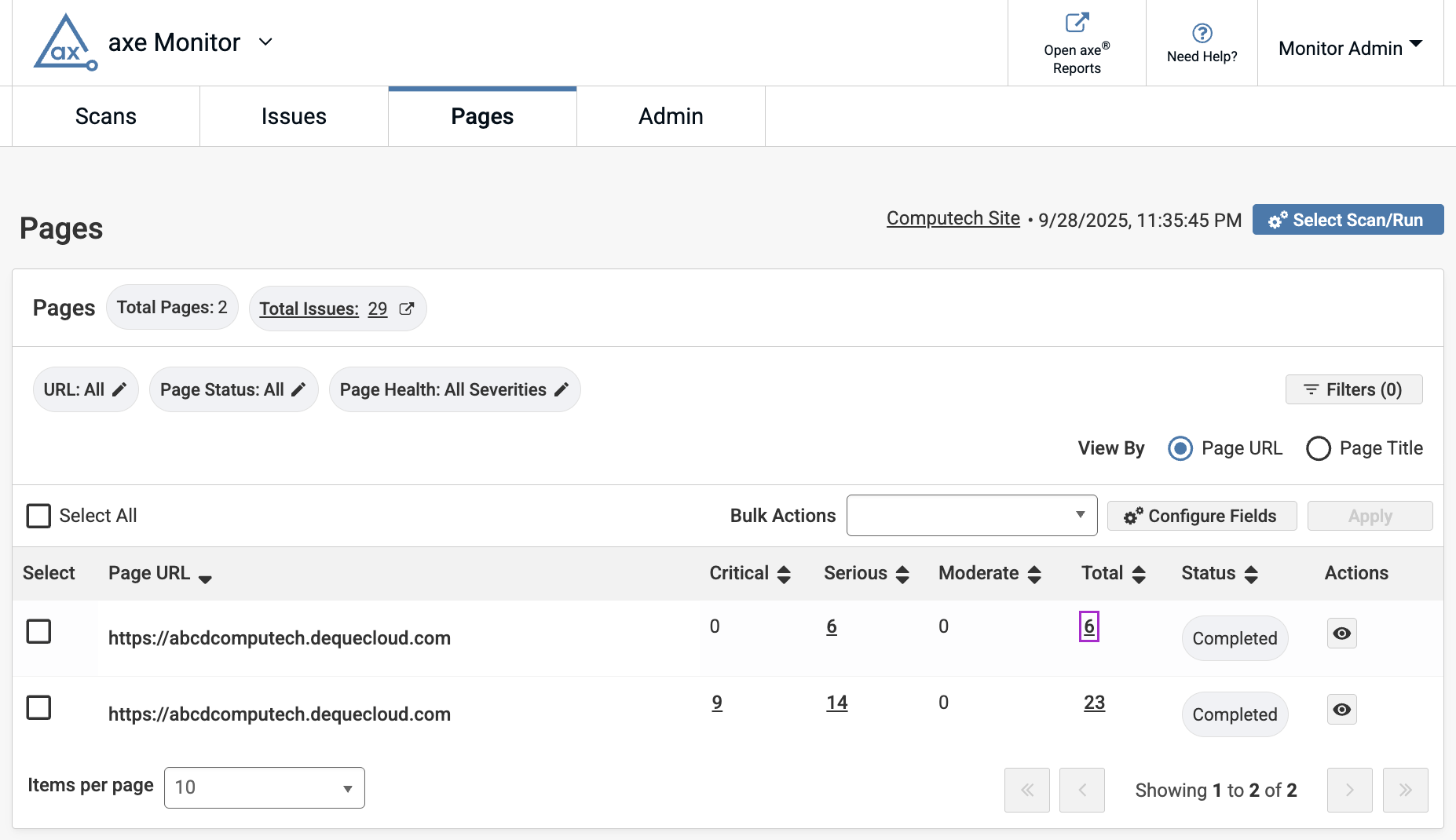Go to the next page using pagination arrow
The image size is (1456, 840).
[x=1349, y=791]
